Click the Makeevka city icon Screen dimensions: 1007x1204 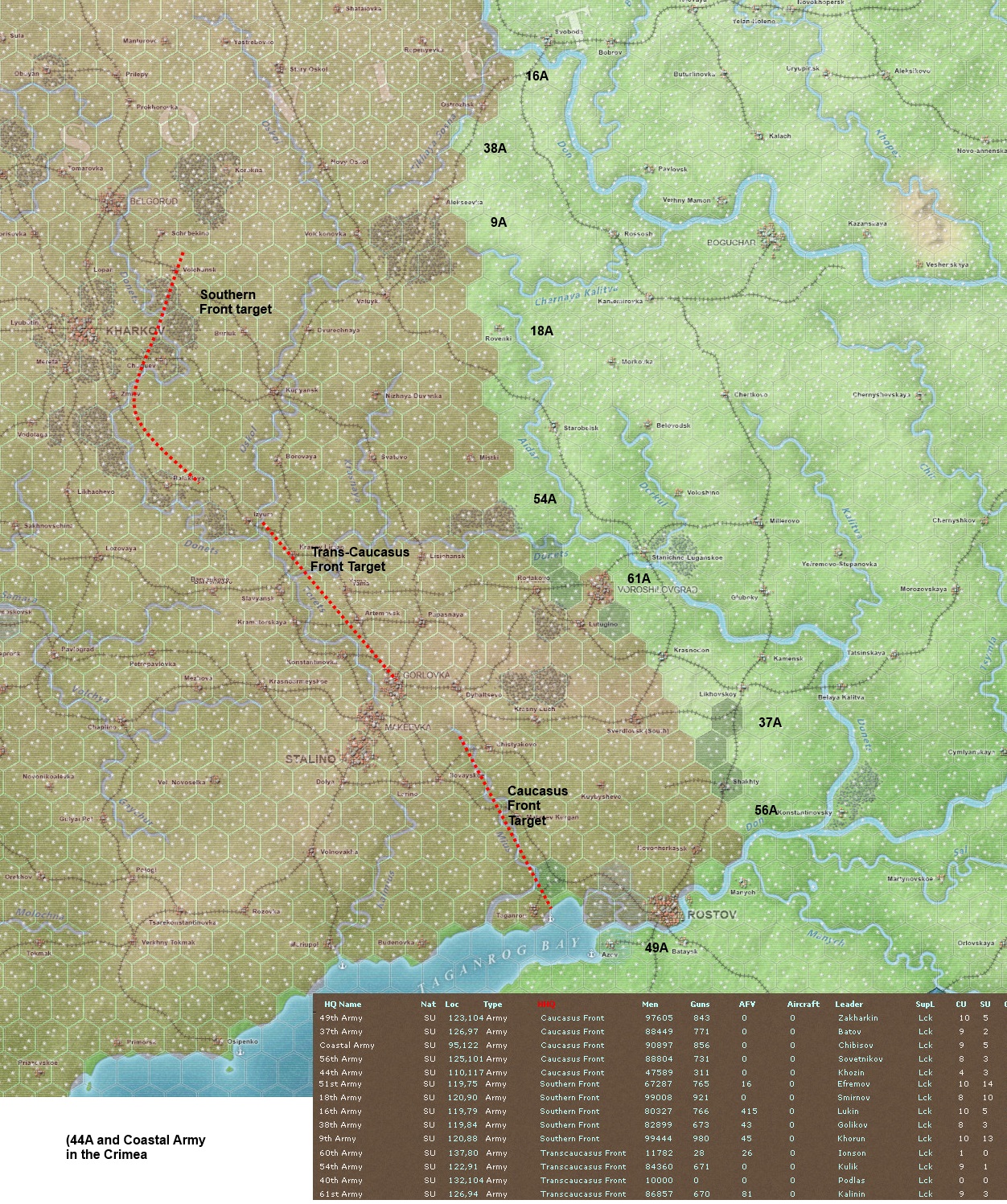click(372, 716)
